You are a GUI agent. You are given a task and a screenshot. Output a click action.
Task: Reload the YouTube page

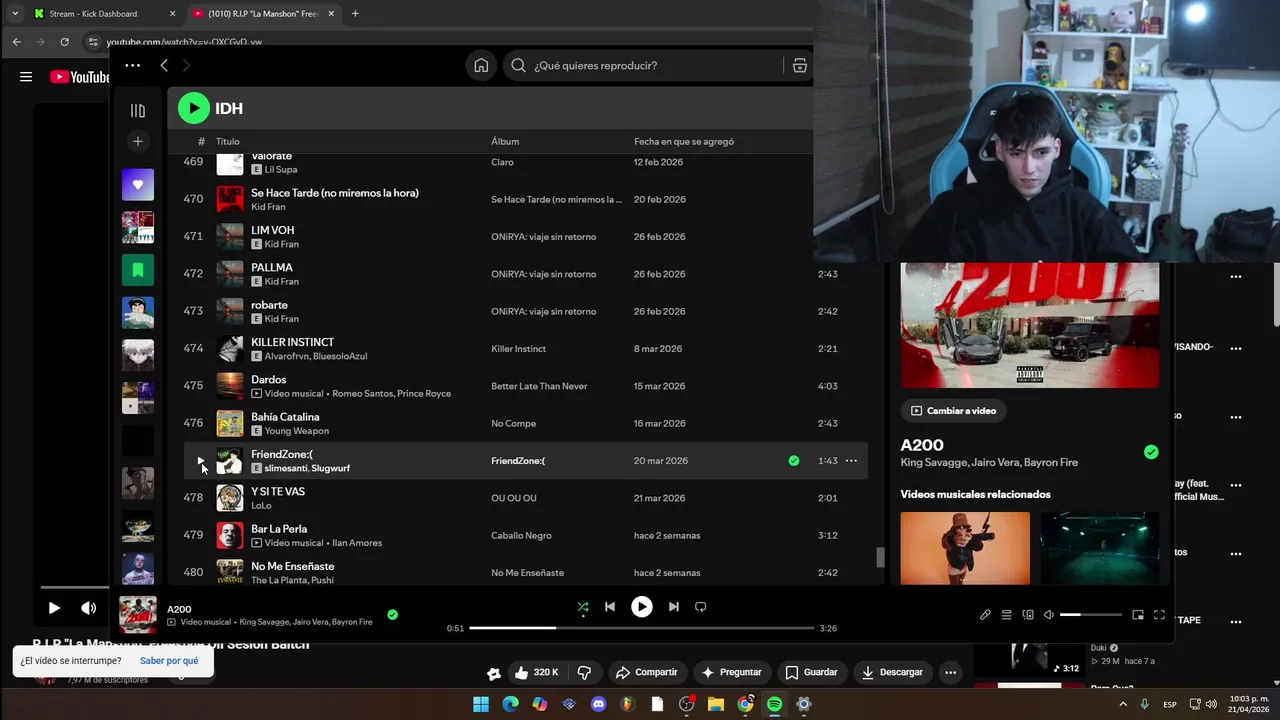(64, 42)
